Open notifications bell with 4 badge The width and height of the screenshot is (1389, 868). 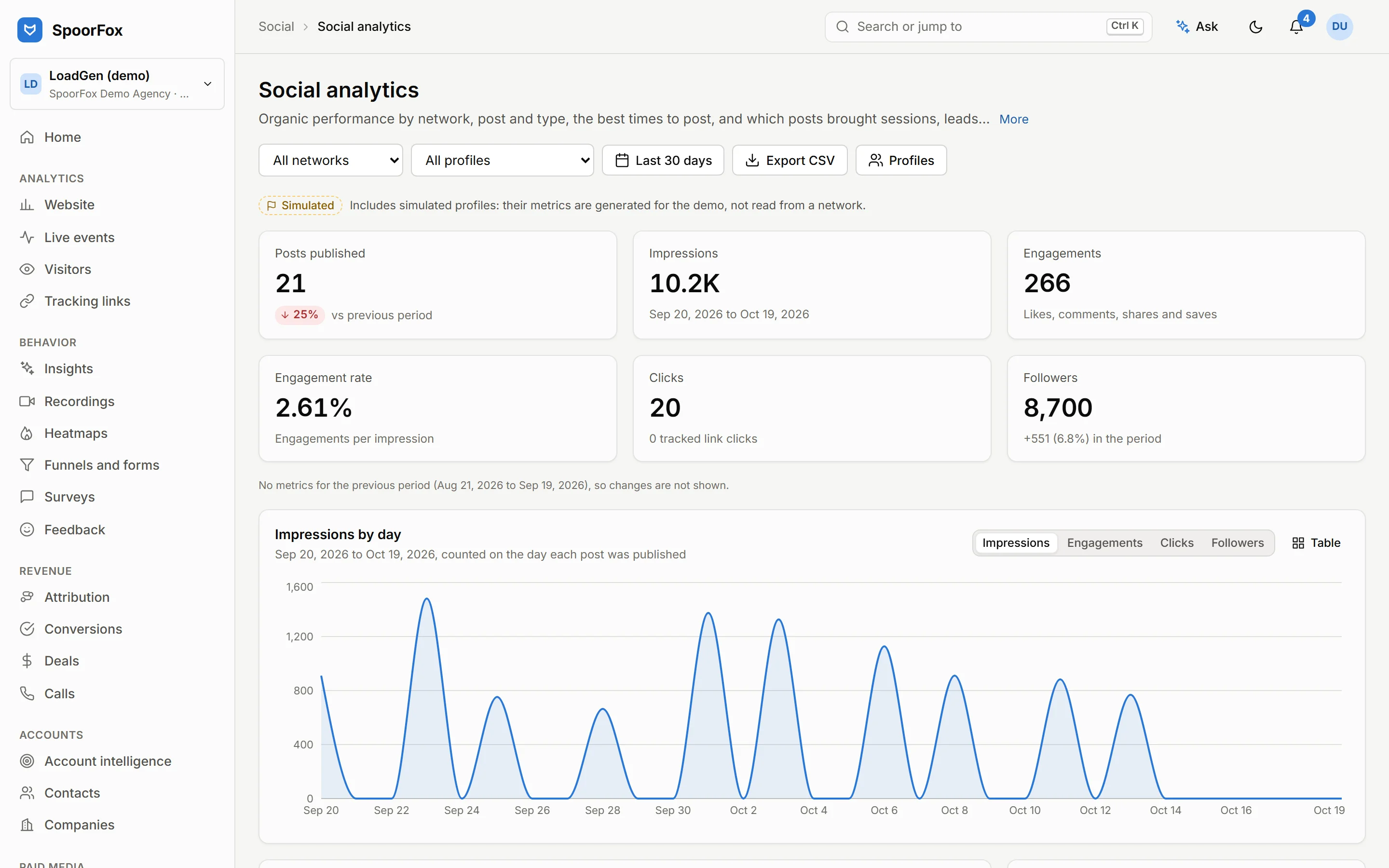coord(1296,27)
